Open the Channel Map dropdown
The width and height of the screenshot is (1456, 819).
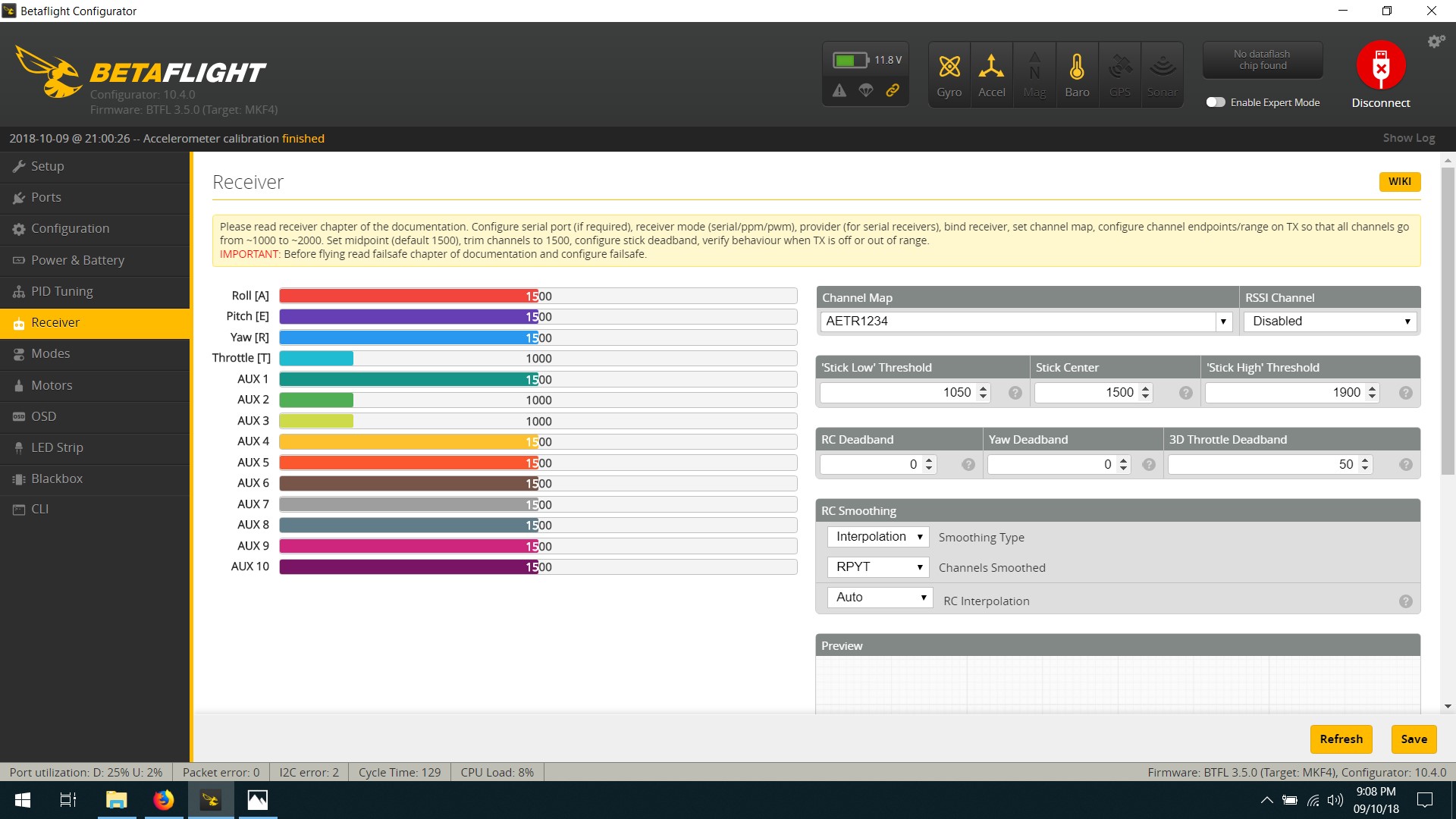point(1222,322)
